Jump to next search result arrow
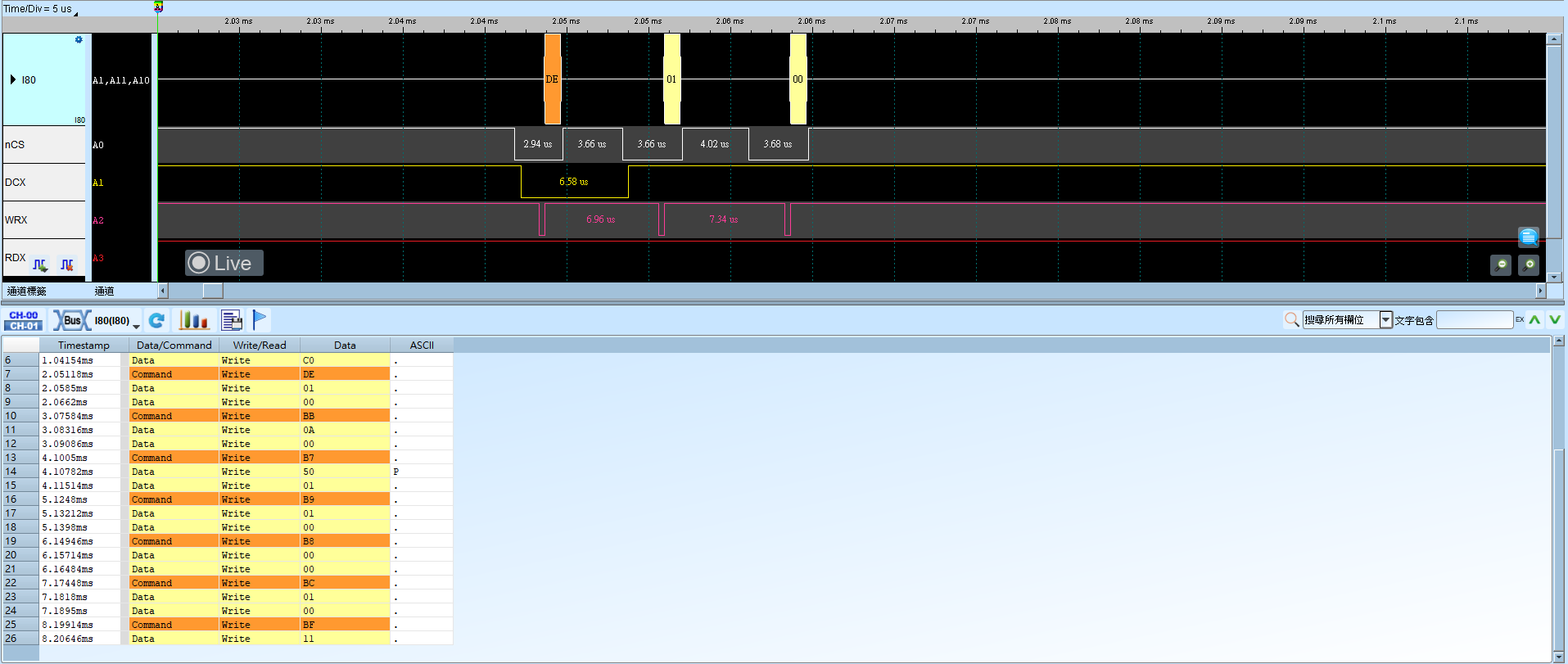The height and width of the screenshot is (664, 1568). click(x=1555, y=320)
